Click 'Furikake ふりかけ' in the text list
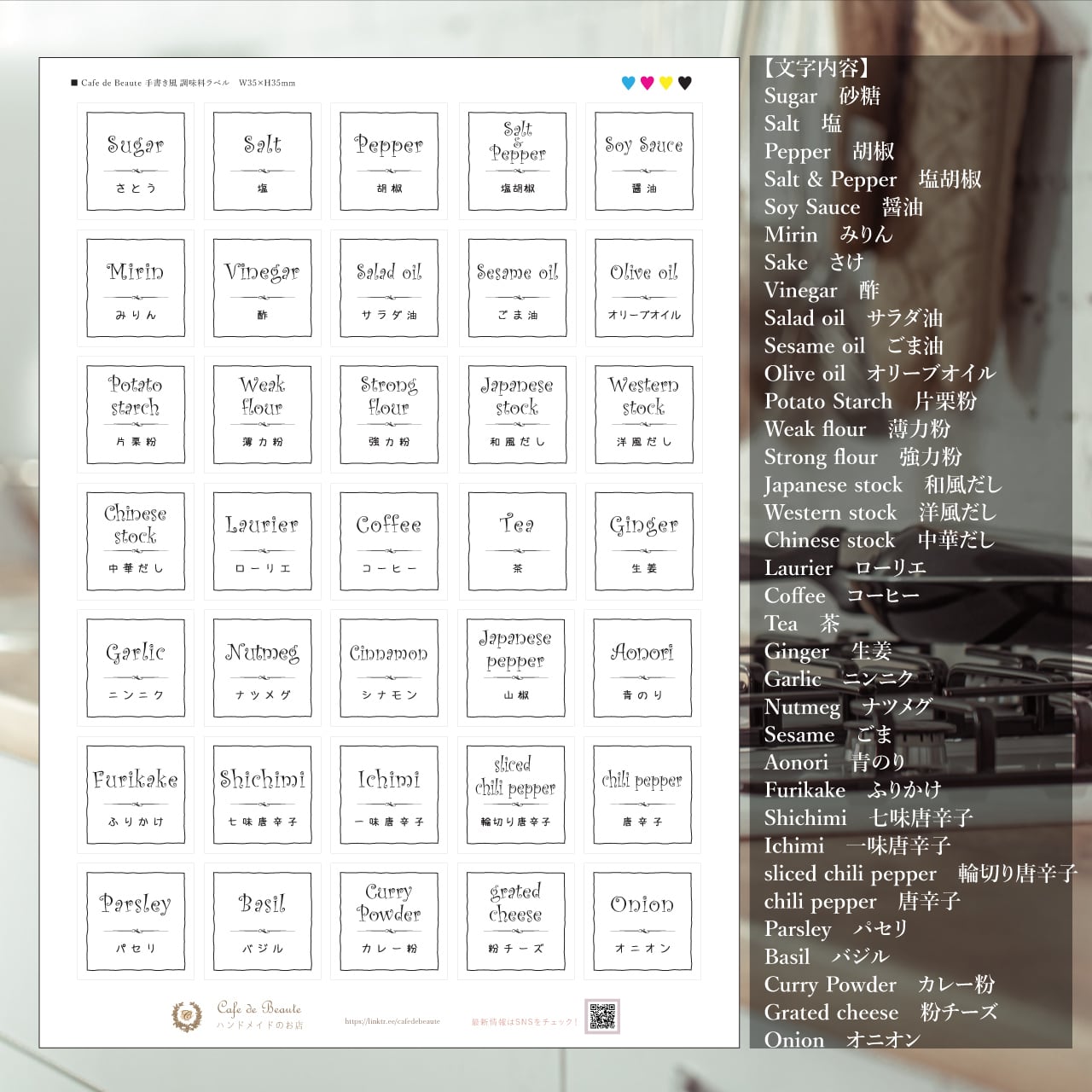 click(853, 789)
